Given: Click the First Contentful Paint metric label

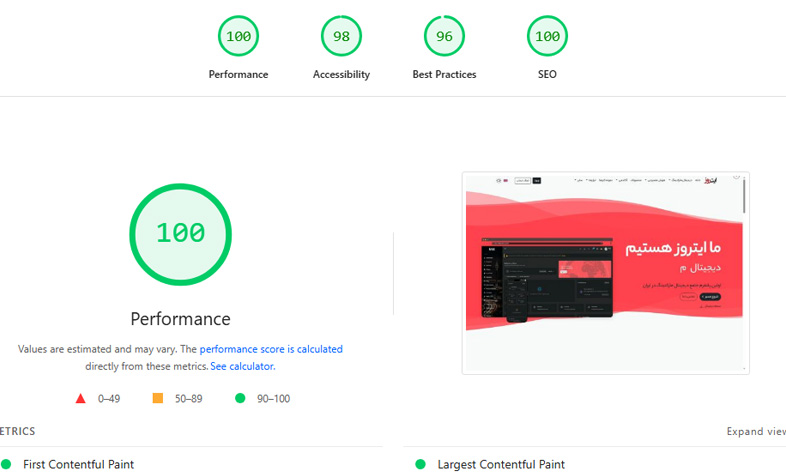Looking at the screenshot, I should click(x=78, y=464).
